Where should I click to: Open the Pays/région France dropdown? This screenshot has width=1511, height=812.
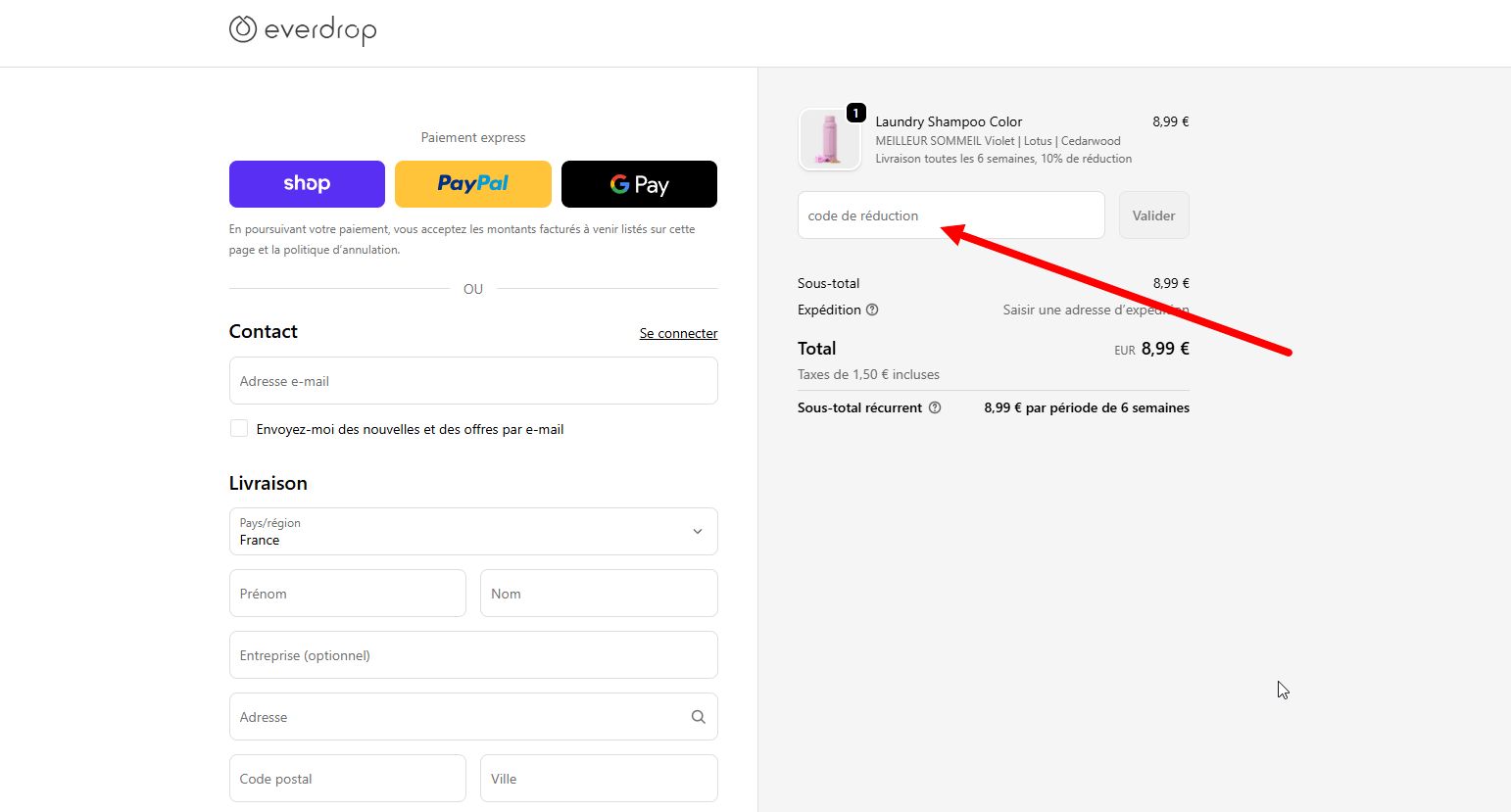click(473, 532)
